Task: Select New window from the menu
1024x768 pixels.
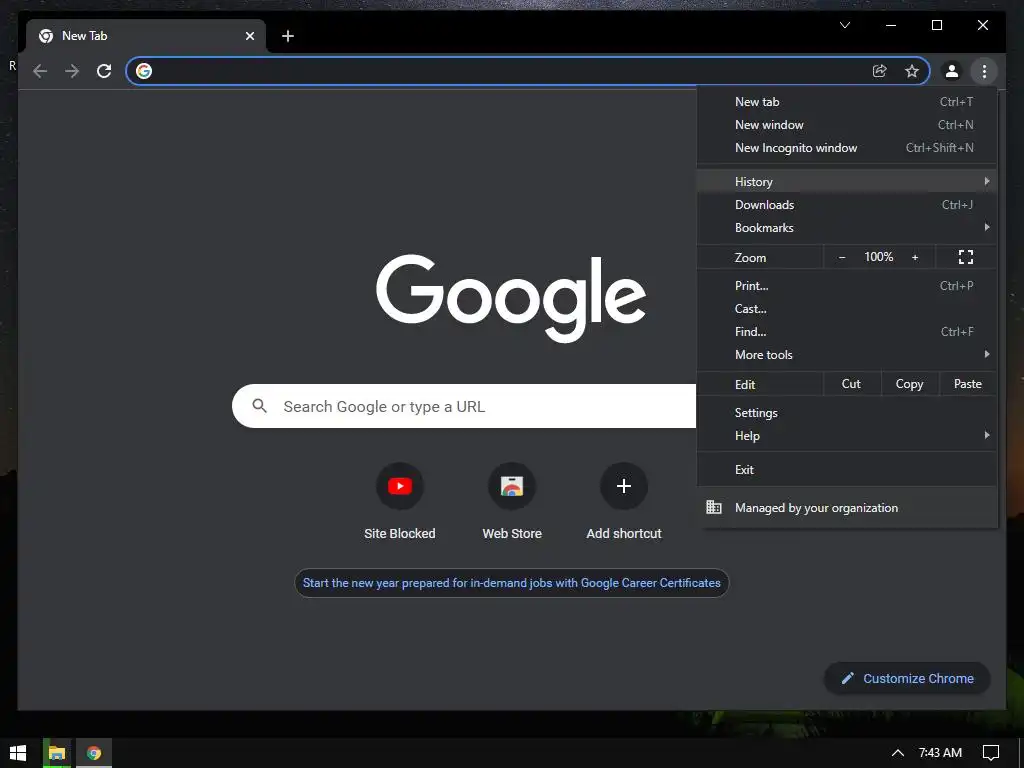Action: coord(847,125)
